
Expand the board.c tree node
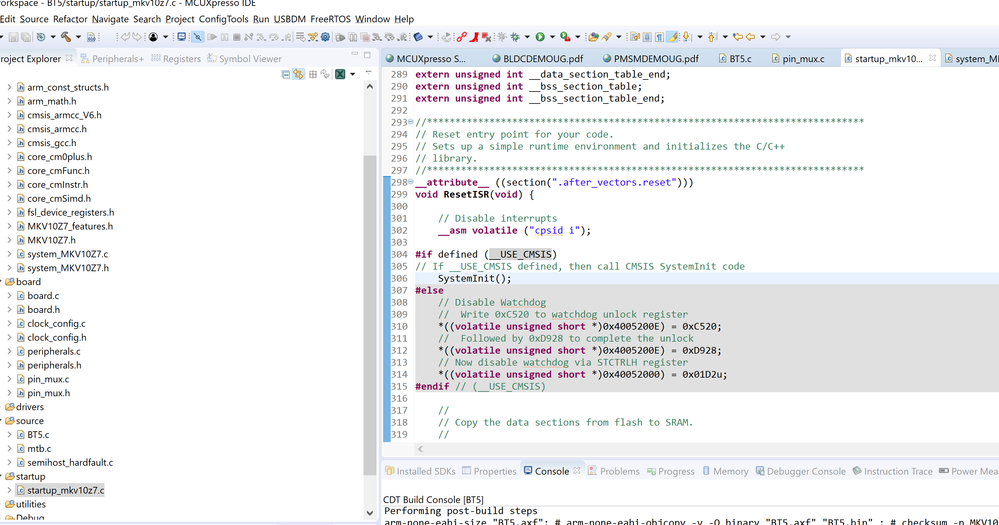tap(9, 296)
